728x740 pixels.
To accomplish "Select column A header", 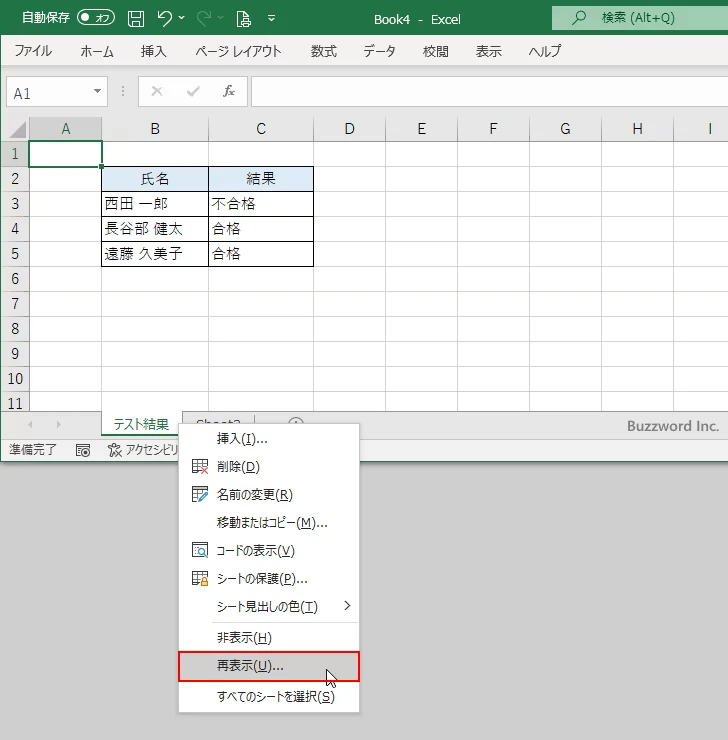I will pos(66,129).
